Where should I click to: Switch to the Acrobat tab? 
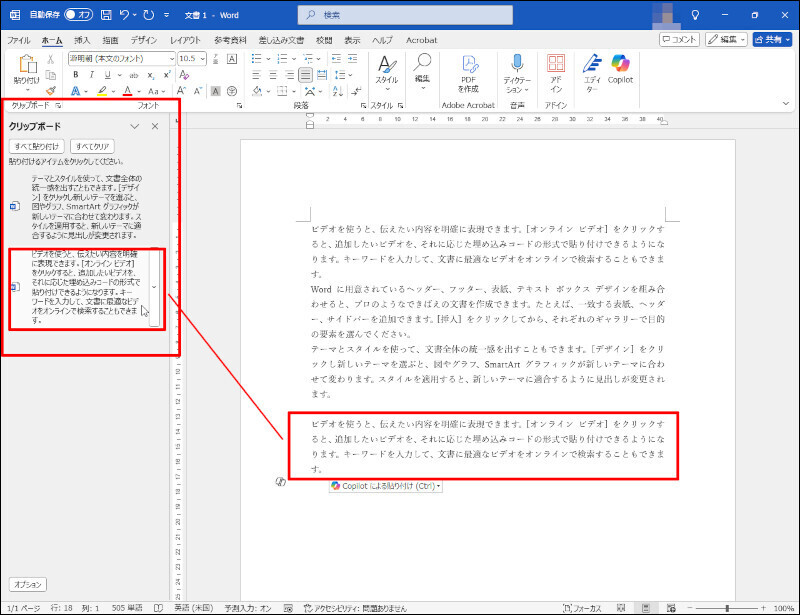coord(421,40)
